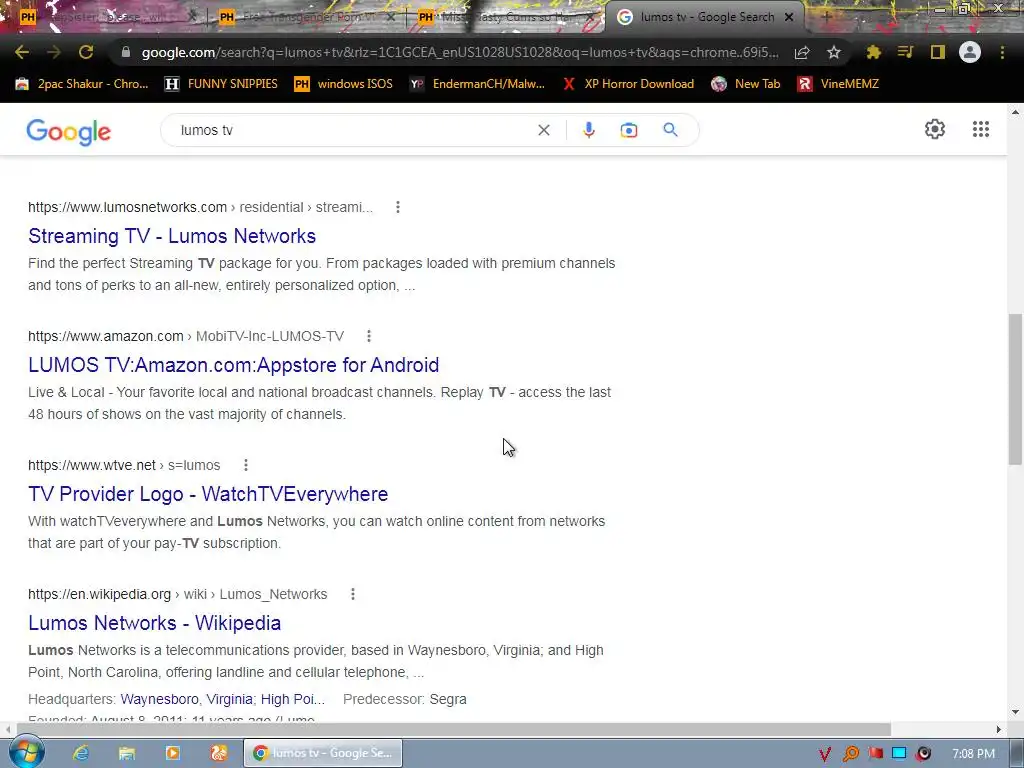The width and height of the screenshot is (1024, 768).
Task: Open Chrome's three-dot menu
Action: point(1002,52)
